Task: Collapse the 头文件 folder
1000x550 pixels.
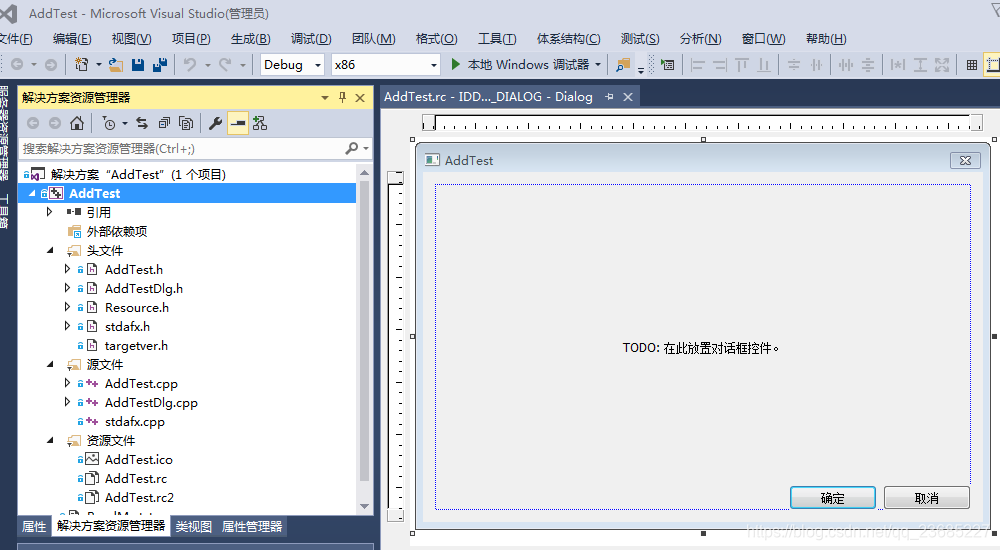Action: [x=50, y=250]
